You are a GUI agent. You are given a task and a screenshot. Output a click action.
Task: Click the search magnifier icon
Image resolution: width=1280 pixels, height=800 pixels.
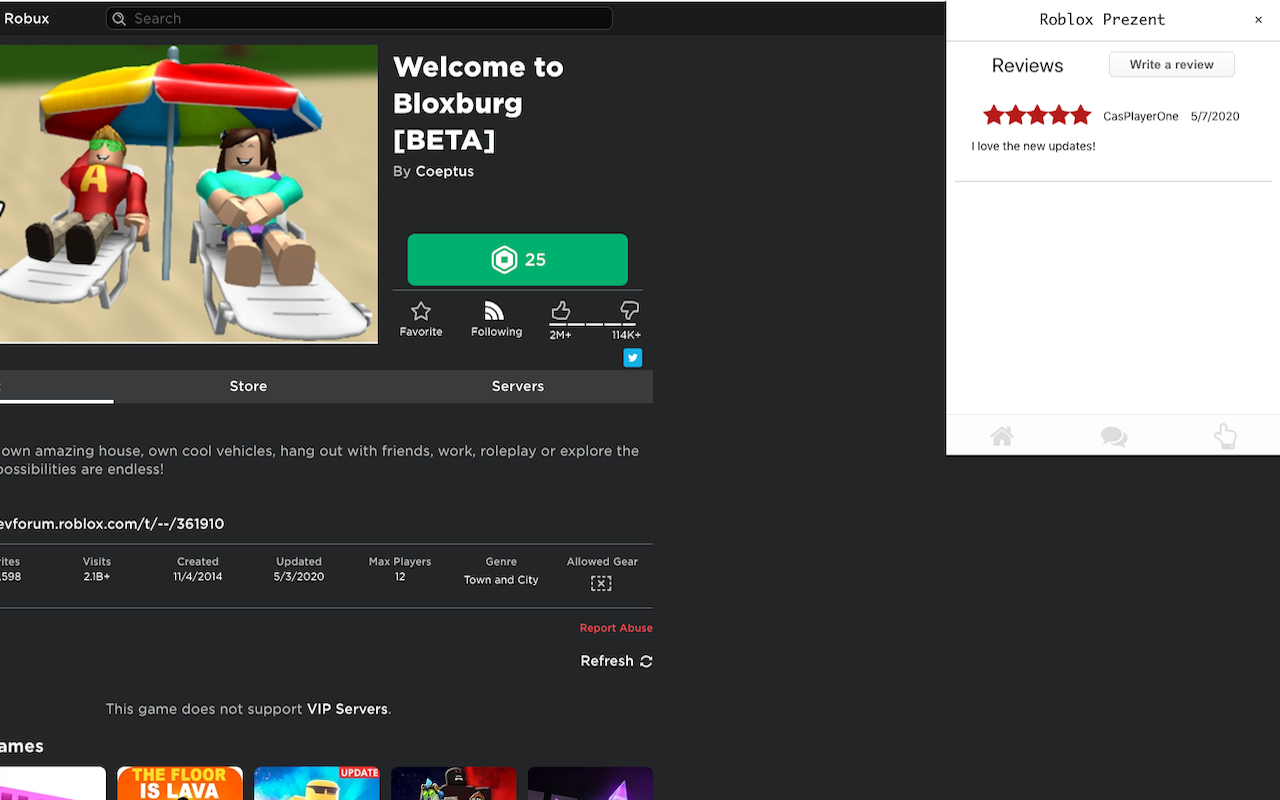click(119, 18)
